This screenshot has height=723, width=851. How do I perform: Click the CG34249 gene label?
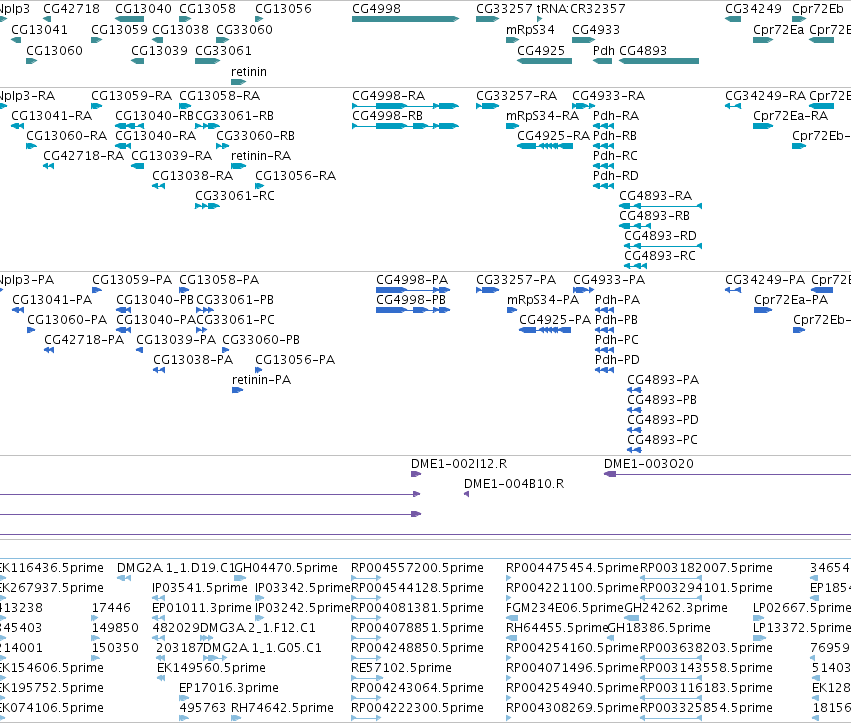coord(753,9)
